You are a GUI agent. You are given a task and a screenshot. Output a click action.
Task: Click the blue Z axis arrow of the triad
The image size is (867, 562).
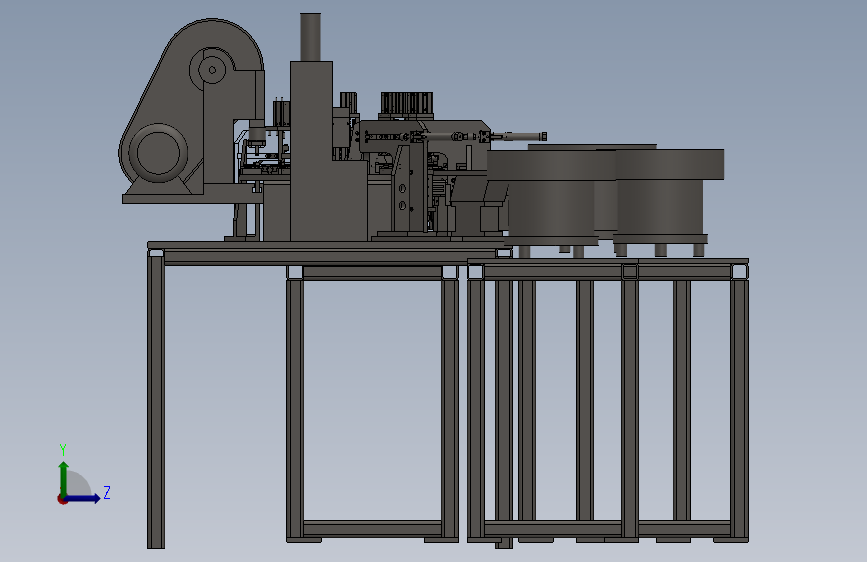pos(83,498)
